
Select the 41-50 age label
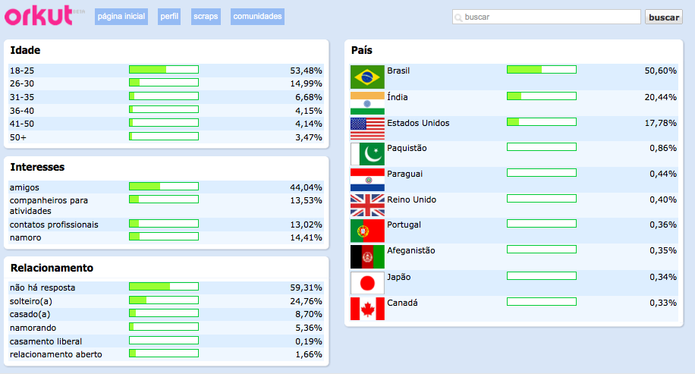(x=22, y=124)
